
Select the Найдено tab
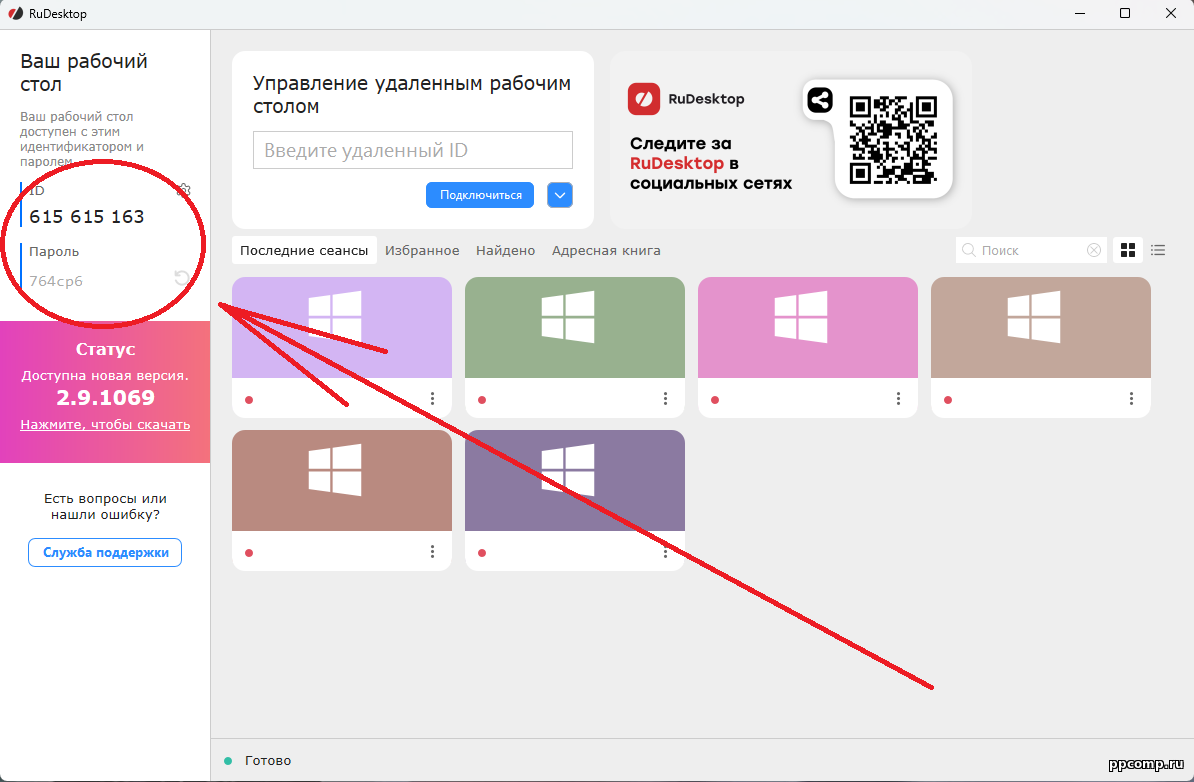[x=505, y=251]
